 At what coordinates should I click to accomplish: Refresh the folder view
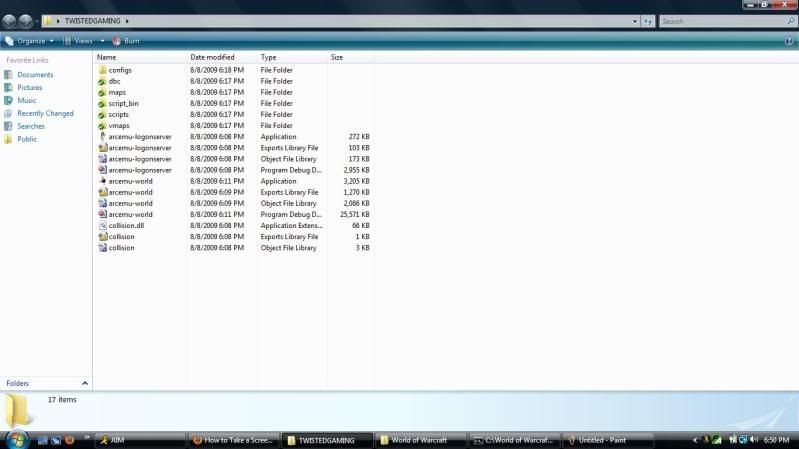[x=648, y=21]
